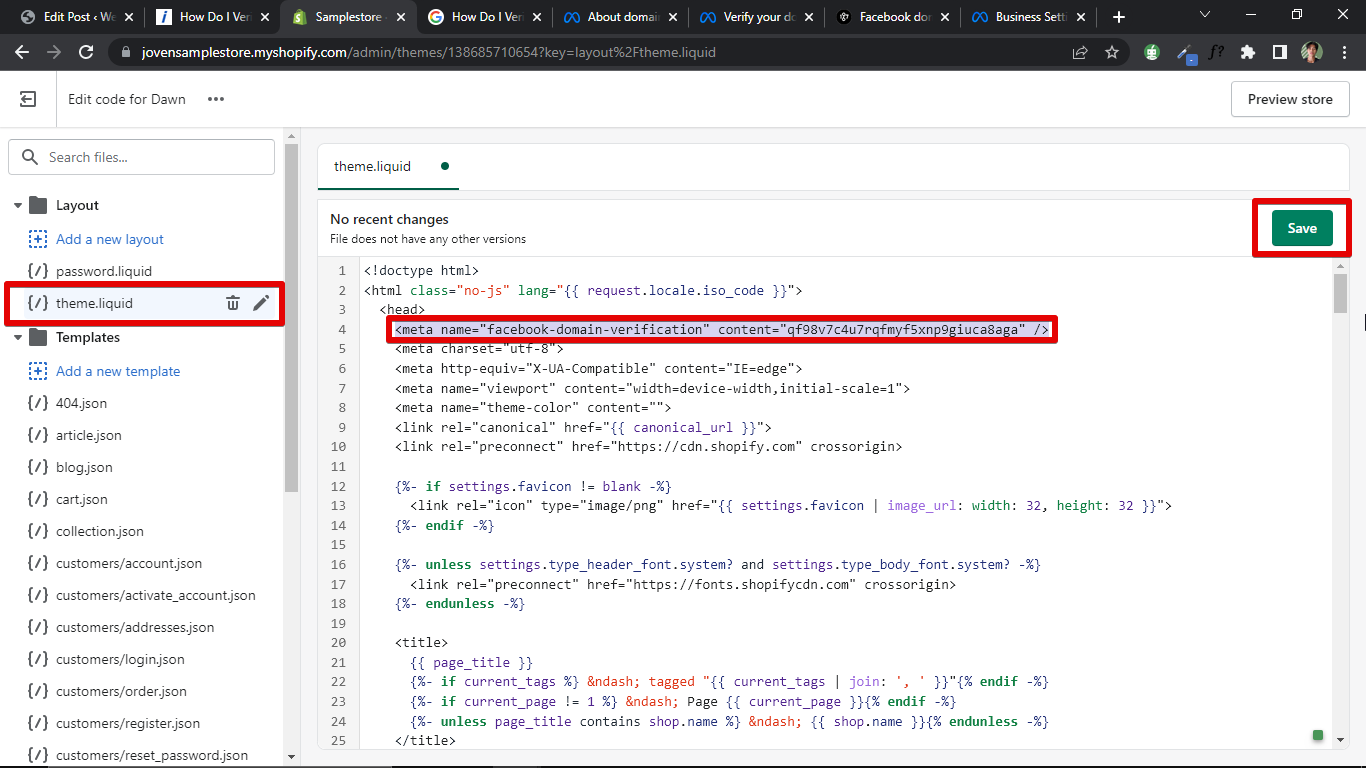Click the canonical link line 9

tap(583, 427)
